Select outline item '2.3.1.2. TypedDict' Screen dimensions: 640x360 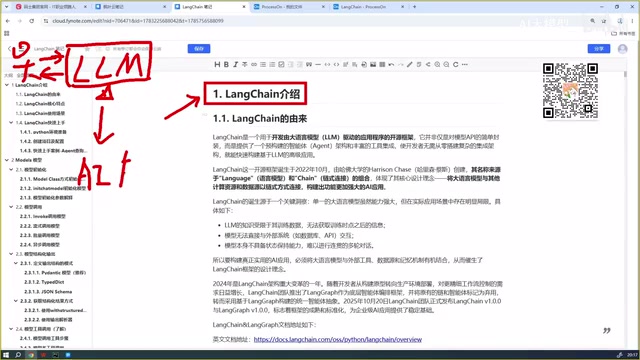tap(44, 282)
